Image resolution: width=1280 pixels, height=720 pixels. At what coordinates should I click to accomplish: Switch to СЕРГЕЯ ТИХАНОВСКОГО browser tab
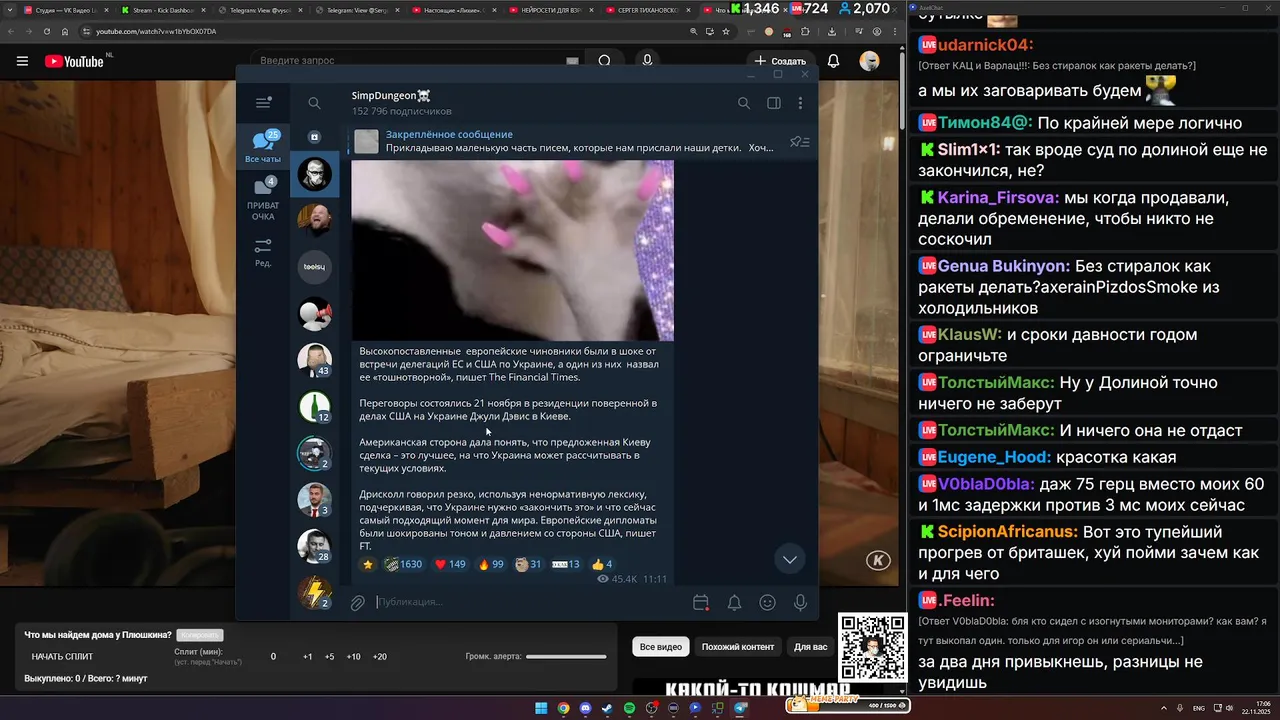648,9
